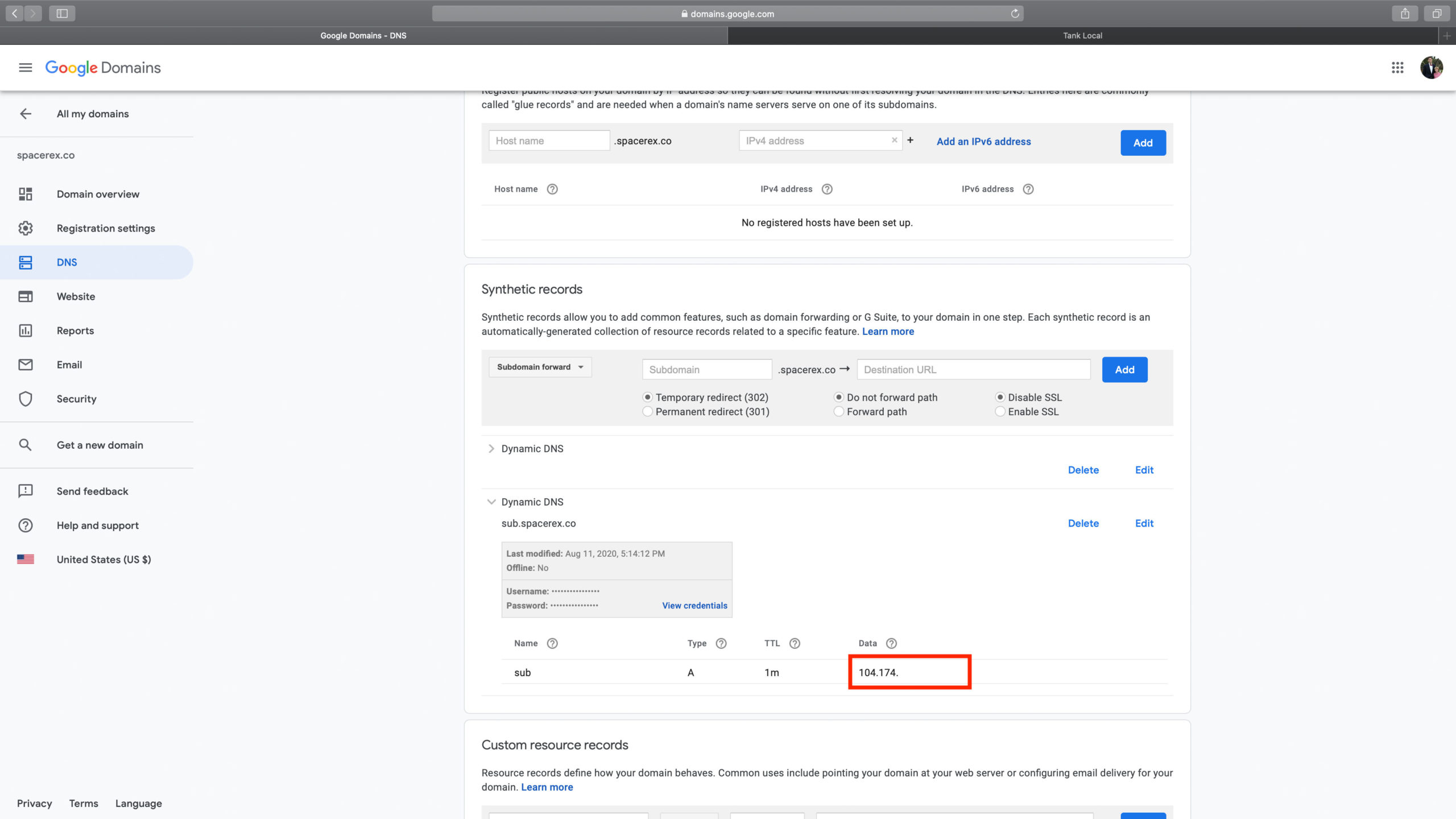This screenshot has height=819, width=1456.
Task: Click back arrow to All my domains
Action: (x=26, y=114)
